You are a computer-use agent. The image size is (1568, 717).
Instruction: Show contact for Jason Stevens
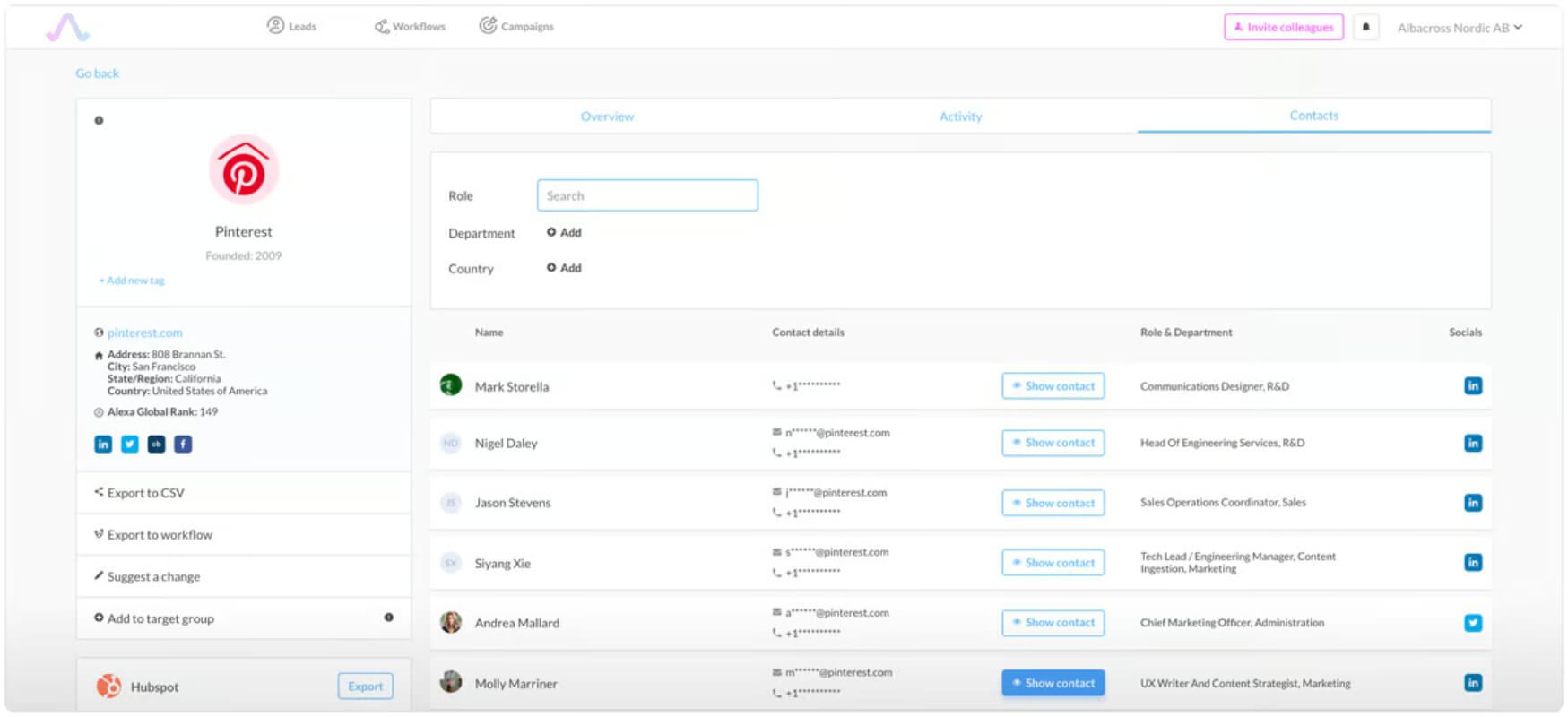[x=1053, y=503]
